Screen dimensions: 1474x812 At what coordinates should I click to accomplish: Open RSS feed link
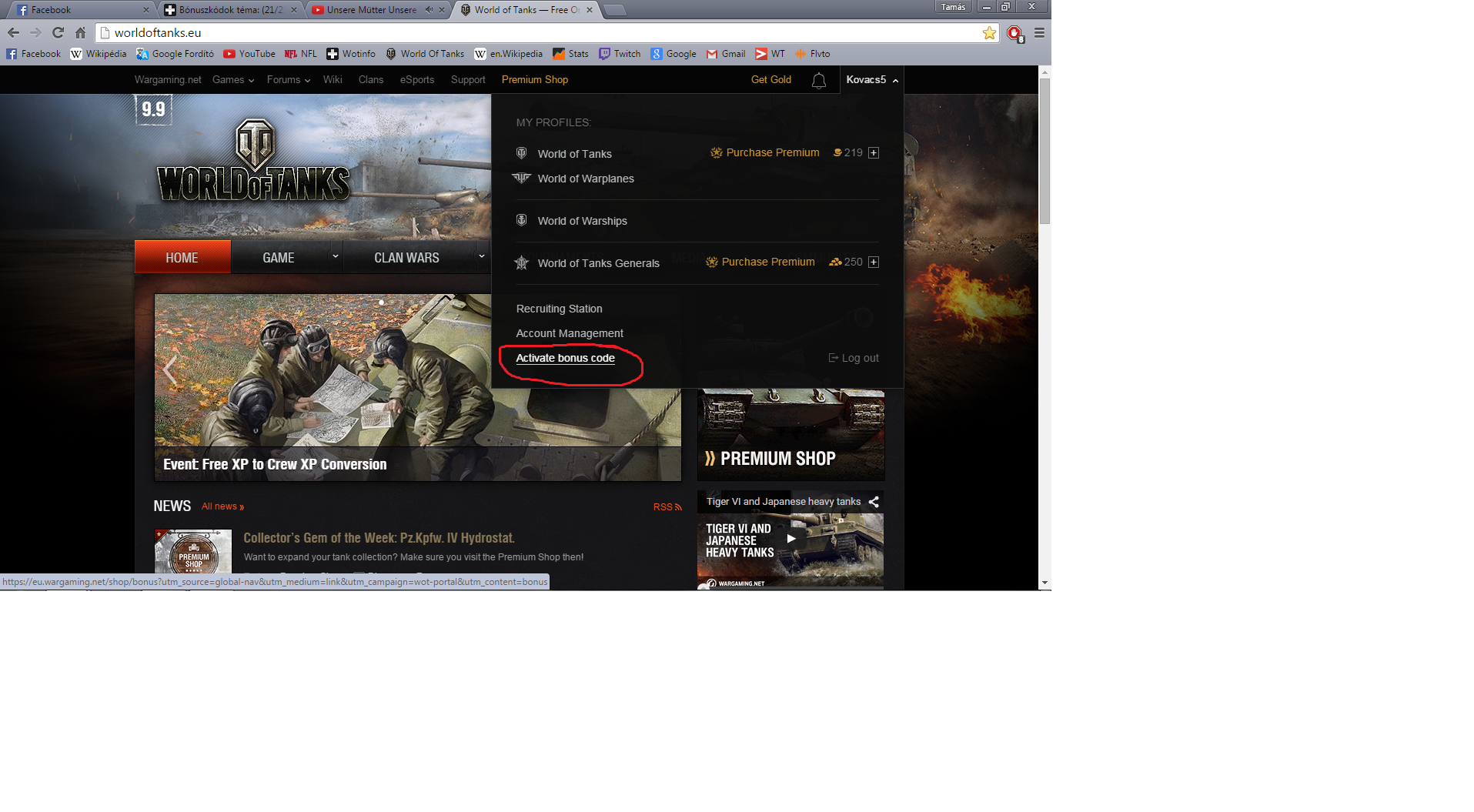(667, 507)
